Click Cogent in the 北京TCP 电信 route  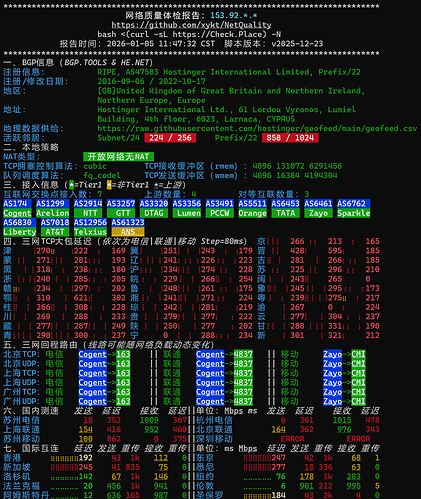coord(93,354)
